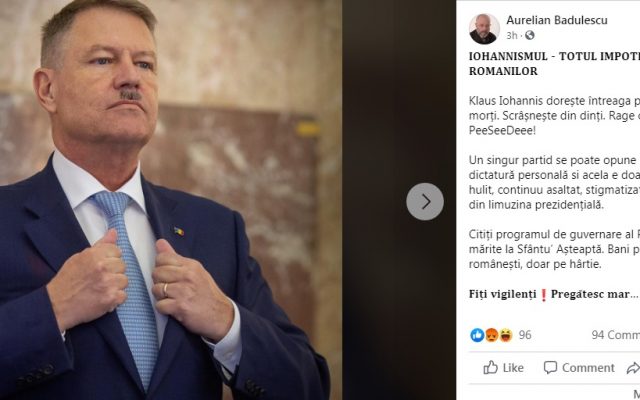Image resolution: width=640 pixels, height=400 pixels.
Task: Click the angry reaction emoji icon
Action: coord(492,335)
